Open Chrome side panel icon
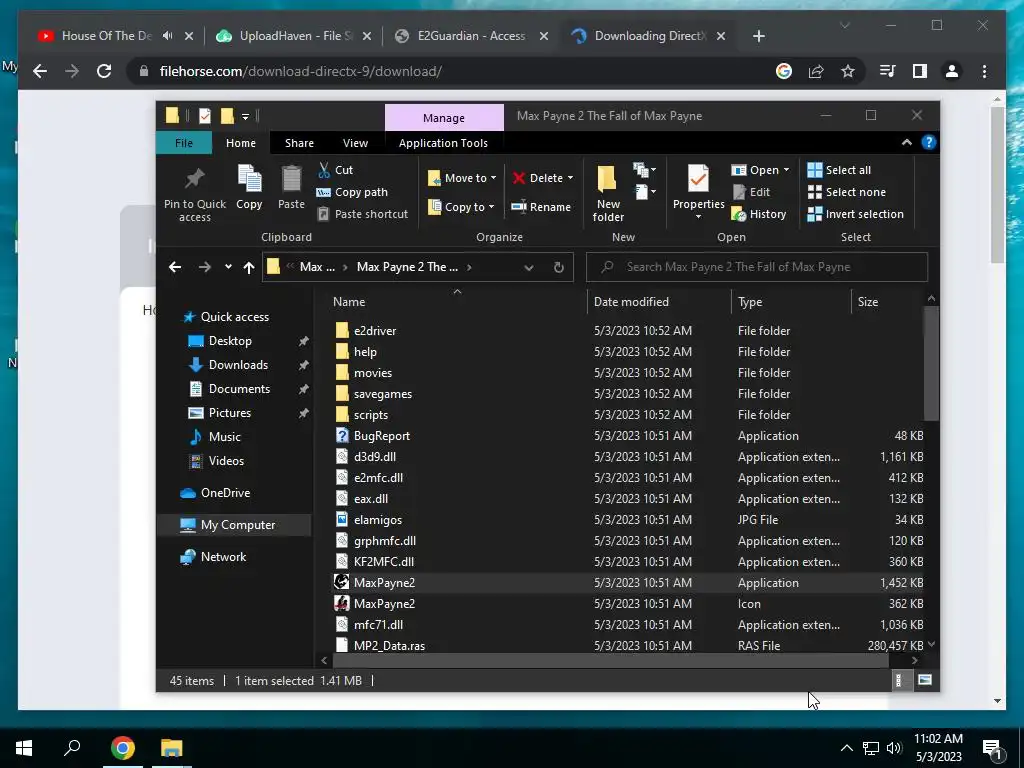The width and height of the screenshot is (1024, 768). [920, 71]
